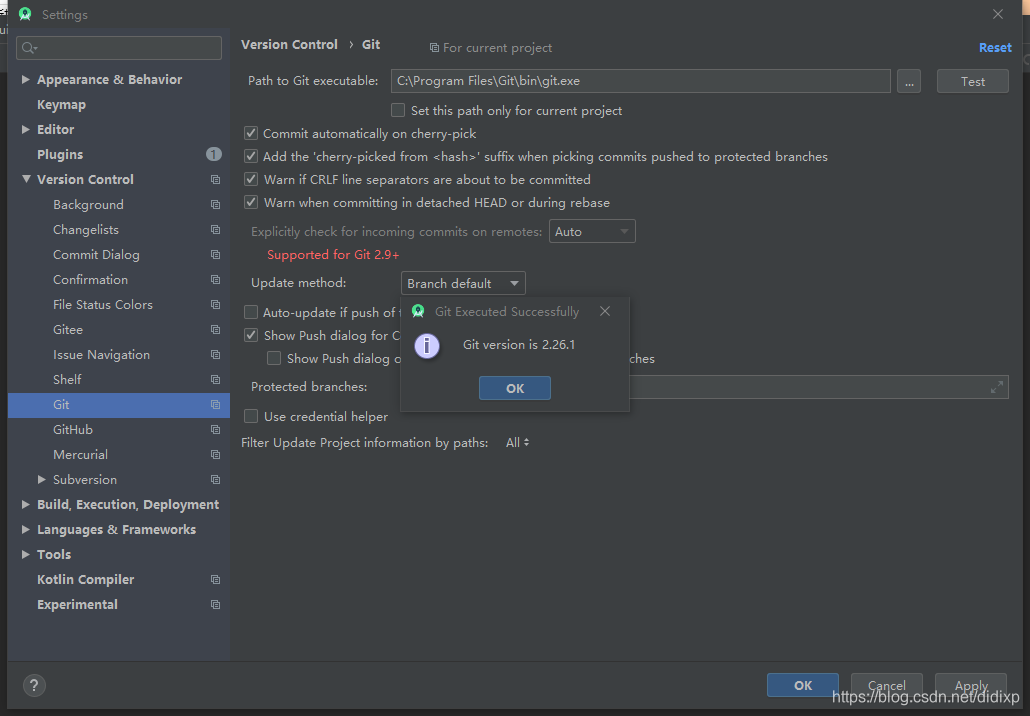This screenshot has height=716, width=1030.
Task: Click the project-level icon beside Gitee
Action: pyautogui.click(x=215, y=329)
